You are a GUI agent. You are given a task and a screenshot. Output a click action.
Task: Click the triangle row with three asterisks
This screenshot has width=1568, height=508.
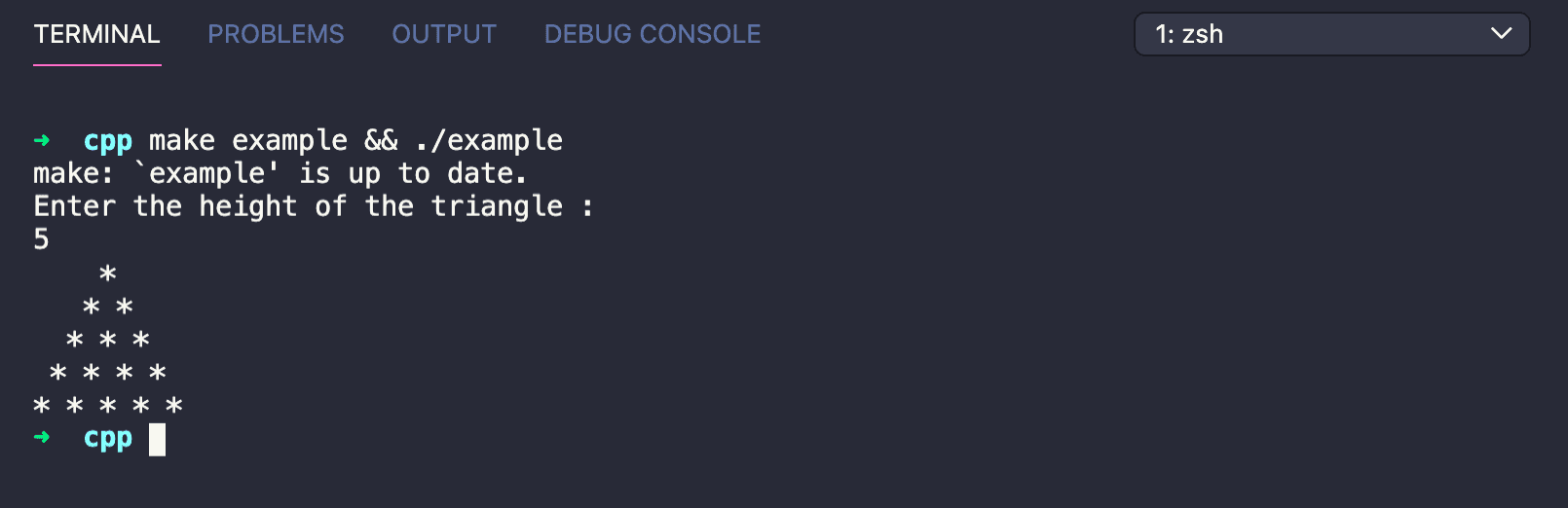[108, 340]
